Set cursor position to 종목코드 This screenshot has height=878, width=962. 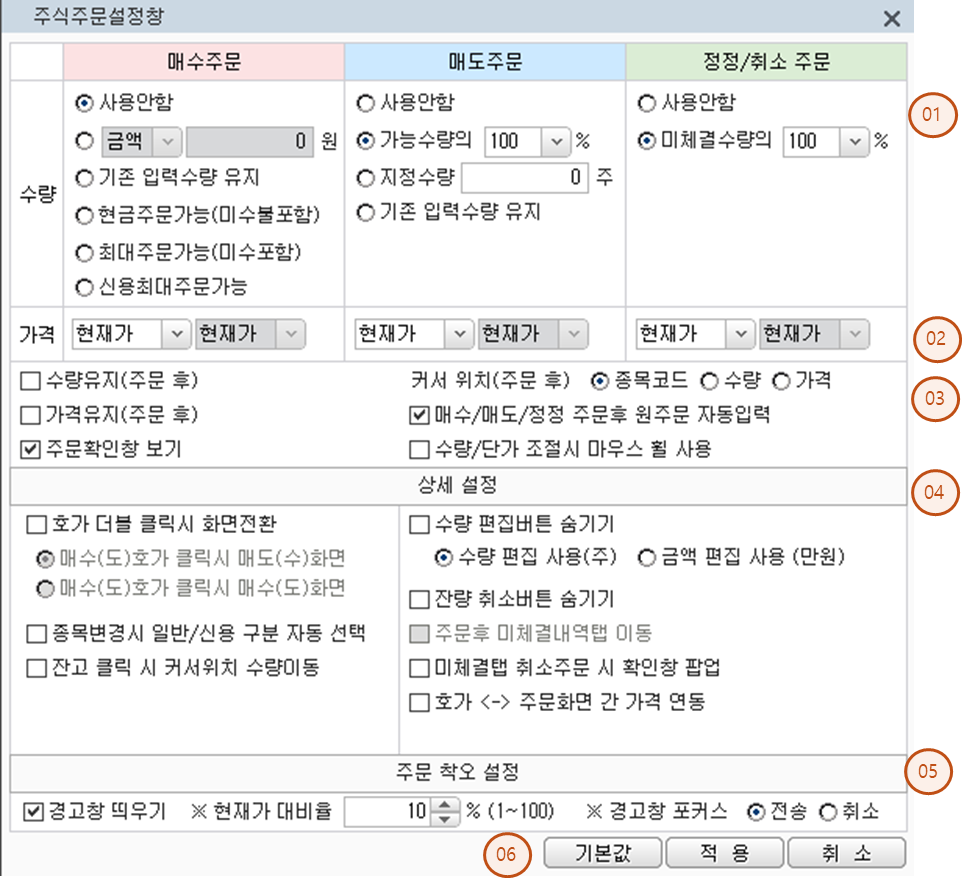(599, 382)
